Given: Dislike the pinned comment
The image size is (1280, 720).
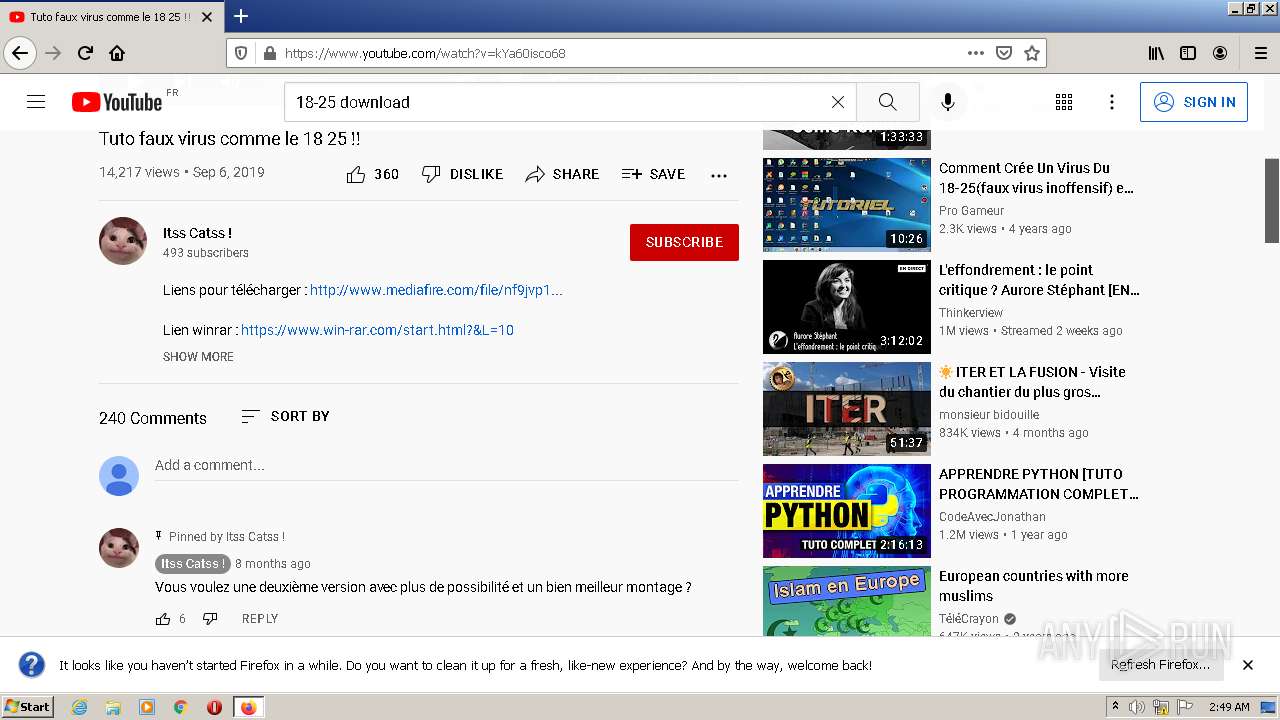Looking at the screenshot, I should coord(210,619).
